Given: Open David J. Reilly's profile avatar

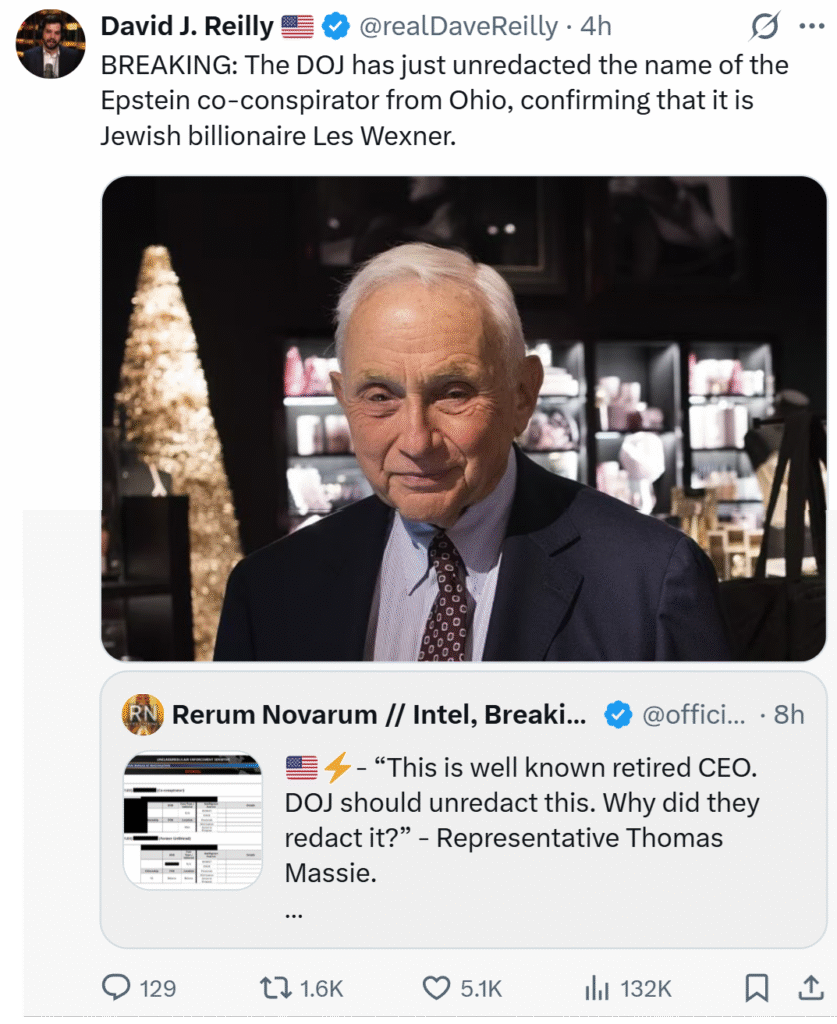Looking at the screenshot, I should tap(51, 45).
